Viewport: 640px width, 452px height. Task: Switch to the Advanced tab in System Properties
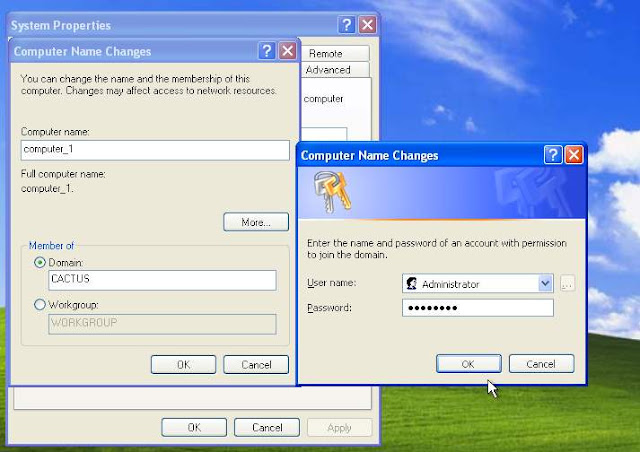(x=335, y=70)
